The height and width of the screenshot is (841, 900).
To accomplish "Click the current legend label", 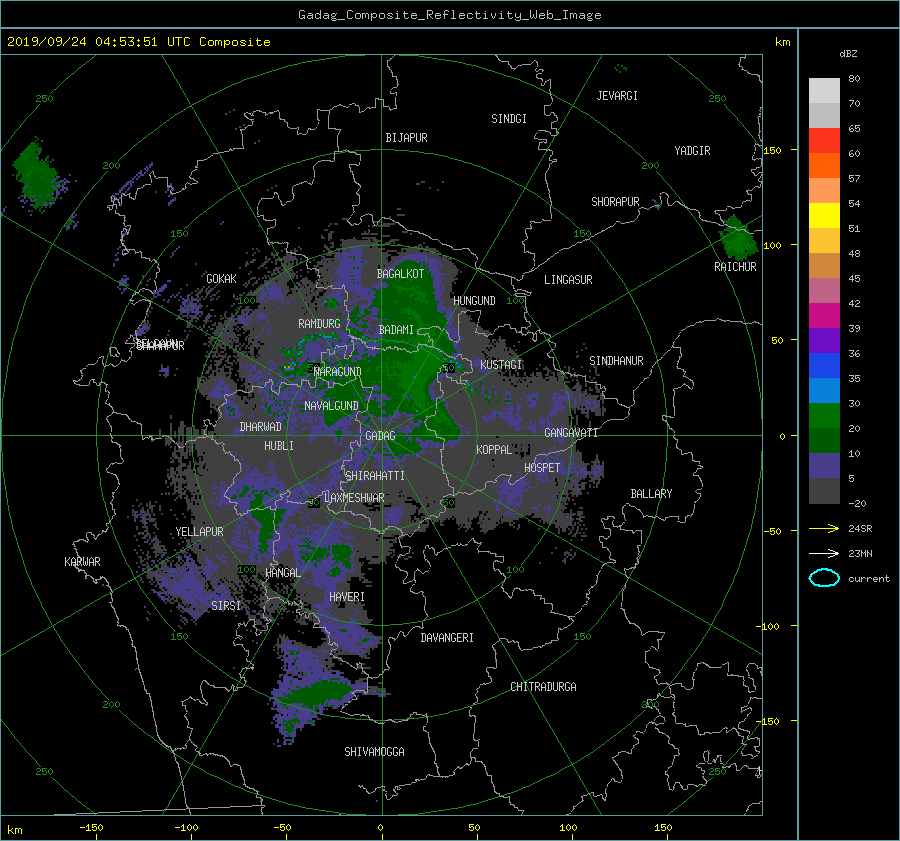I will tap(869, 579).
